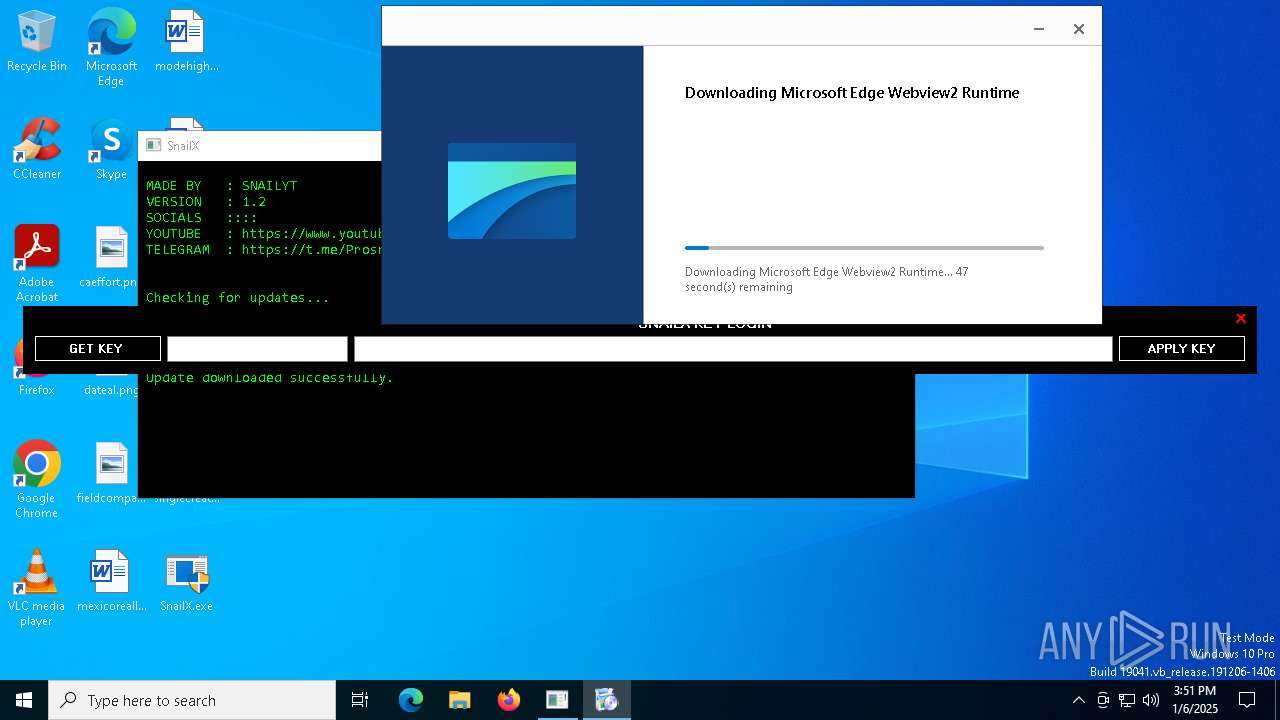Click the APPLY KEY button
Image resolution: width=1280 pixels, height=720 pixels.
[1182, 348]
